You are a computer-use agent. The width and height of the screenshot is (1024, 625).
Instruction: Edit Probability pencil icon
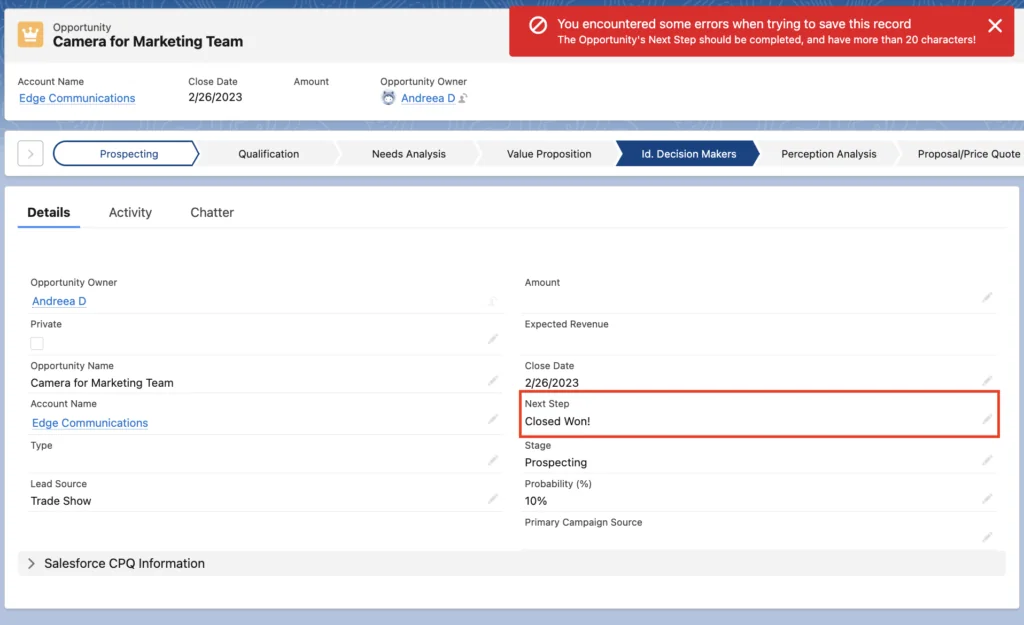(x=987, y=499)
